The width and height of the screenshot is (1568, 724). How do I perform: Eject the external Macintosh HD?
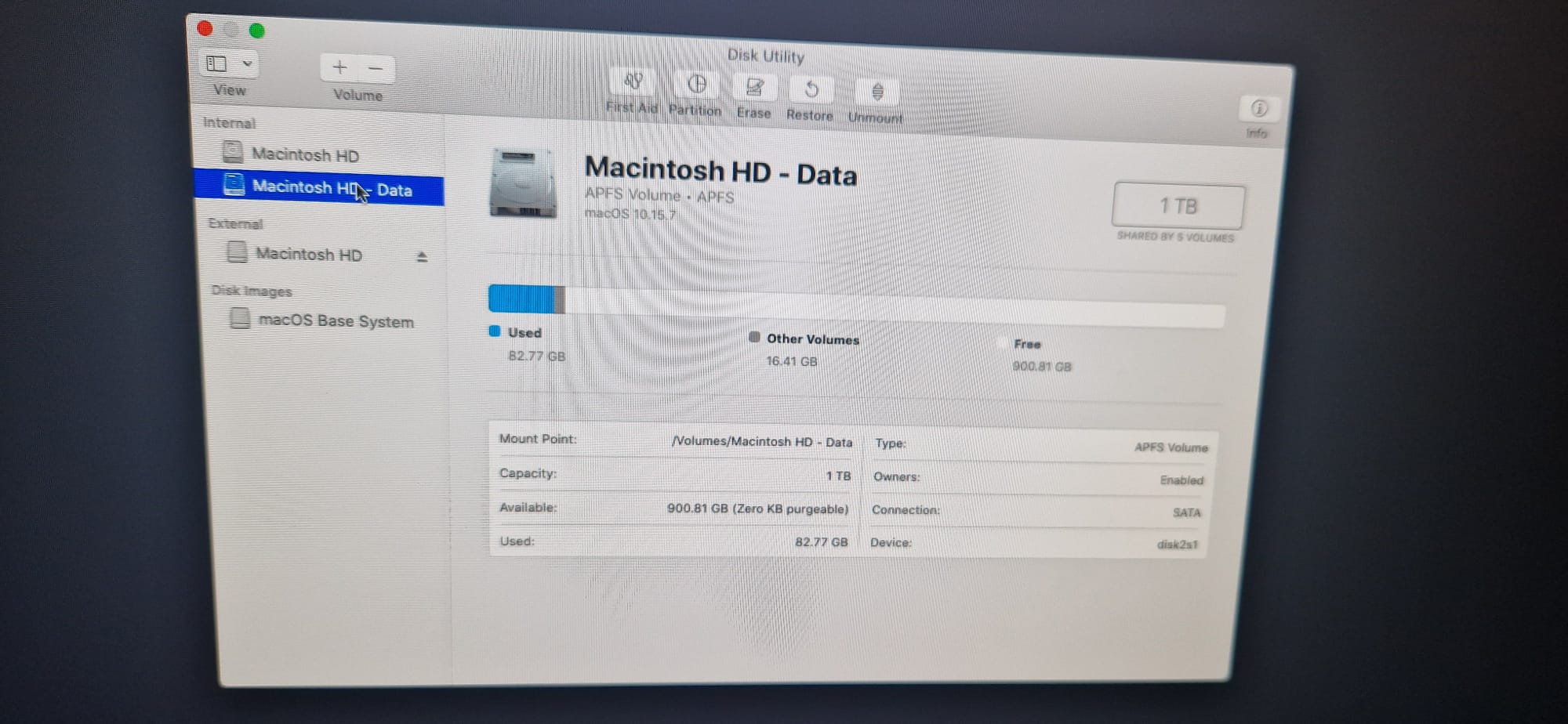coord(422,257)
